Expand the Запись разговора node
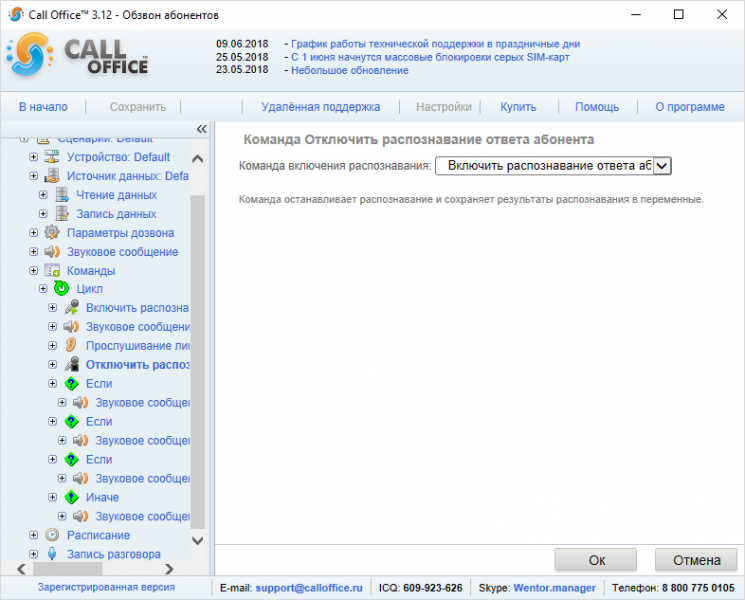 33,554
